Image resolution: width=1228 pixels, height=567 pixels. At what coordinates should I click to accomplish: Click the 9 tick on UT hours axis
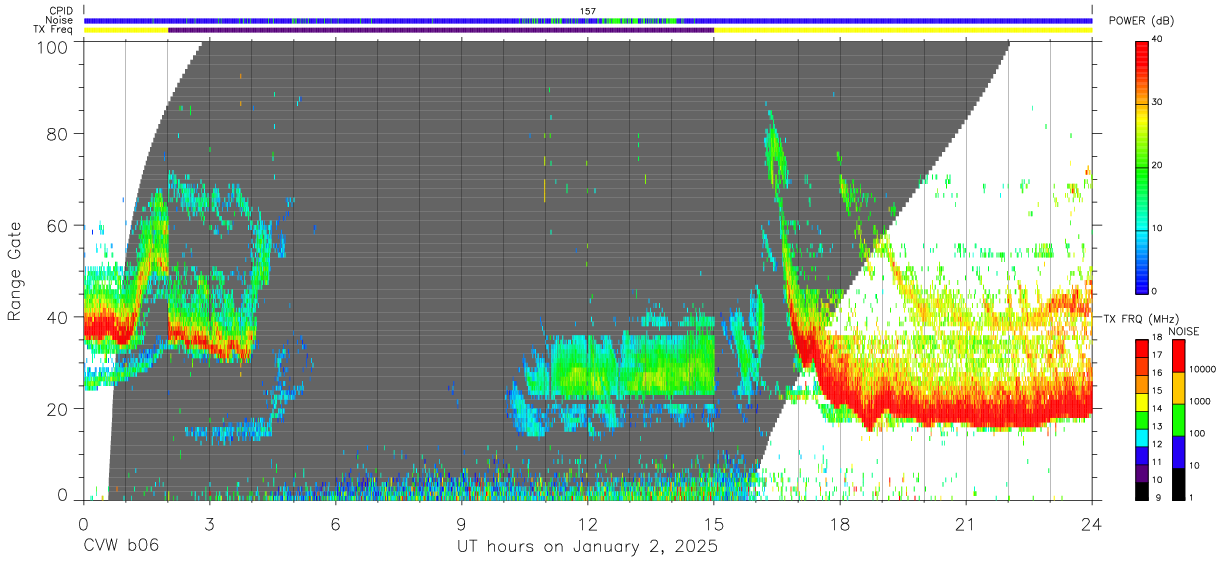tap(462, 524)
